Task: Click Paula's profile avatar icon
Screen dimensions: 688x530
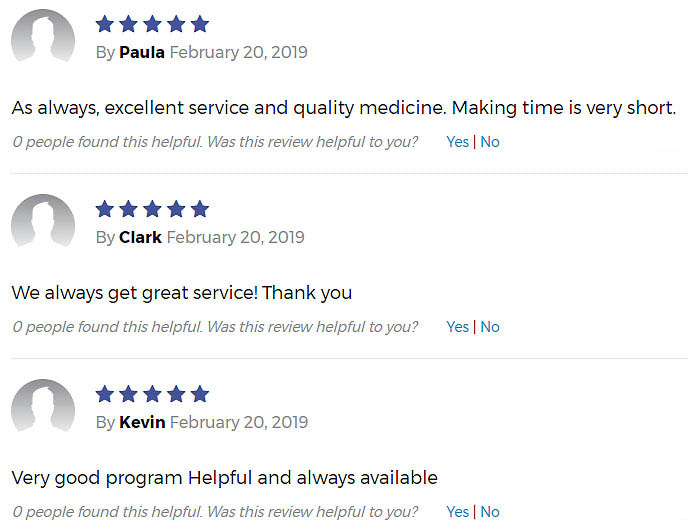Action: tap(43, 36)
